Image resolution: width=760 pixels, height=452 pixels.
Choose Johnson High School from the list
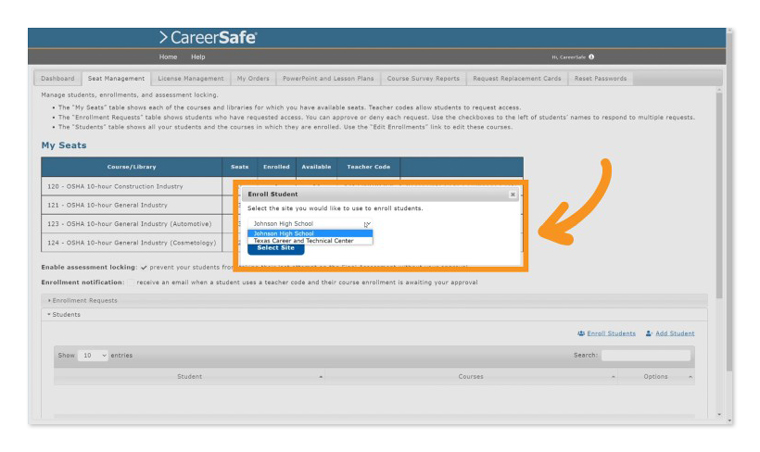(x=310, y=234)
